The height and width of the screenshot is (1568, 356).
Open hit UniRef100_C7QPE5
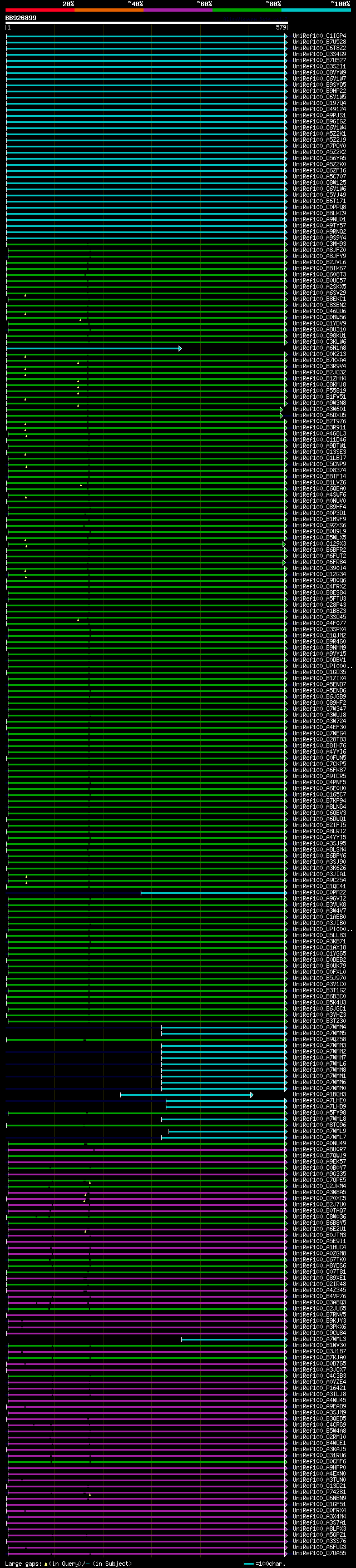(x=319, y=1180)
